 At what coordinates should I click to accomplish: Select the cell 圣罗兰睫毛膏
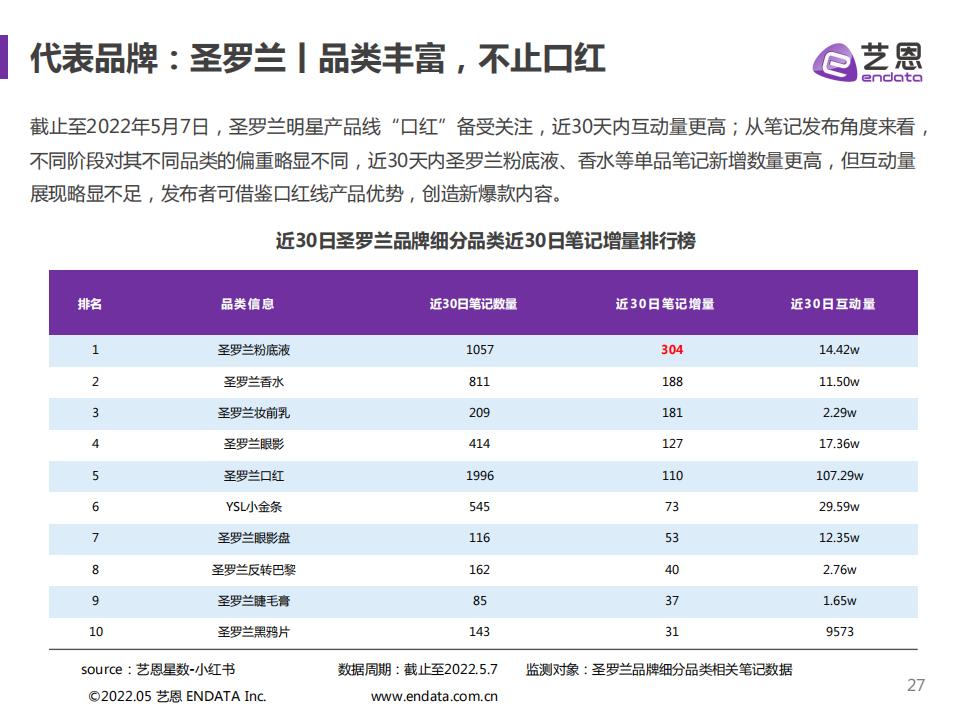253,601
